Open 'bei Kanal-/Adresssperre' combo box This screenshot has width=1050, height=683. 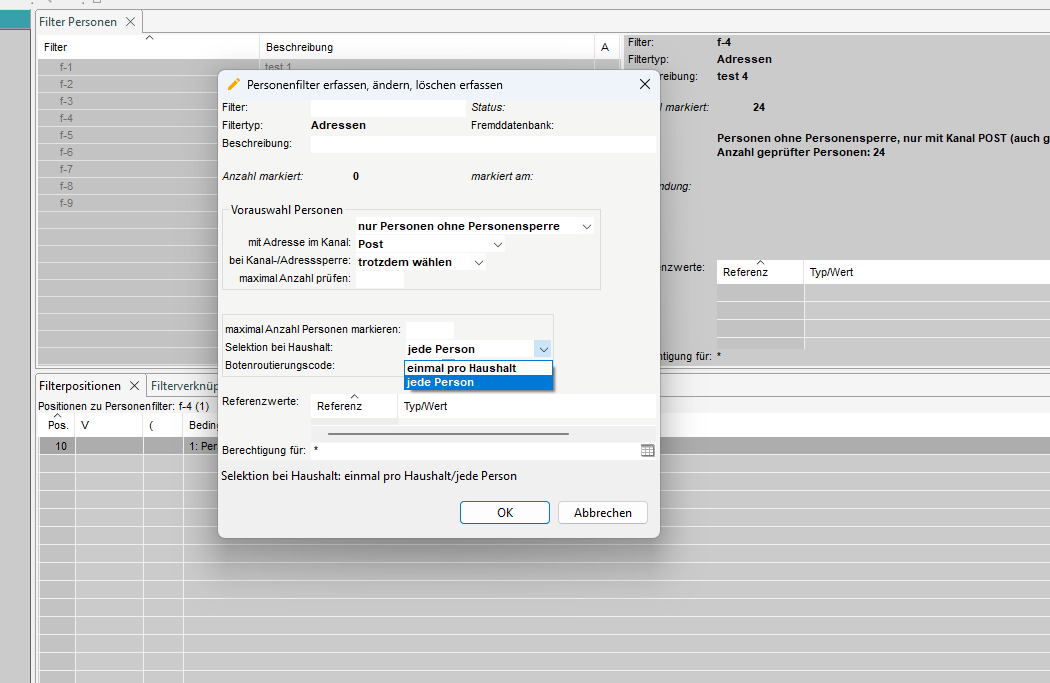(478, 262)
